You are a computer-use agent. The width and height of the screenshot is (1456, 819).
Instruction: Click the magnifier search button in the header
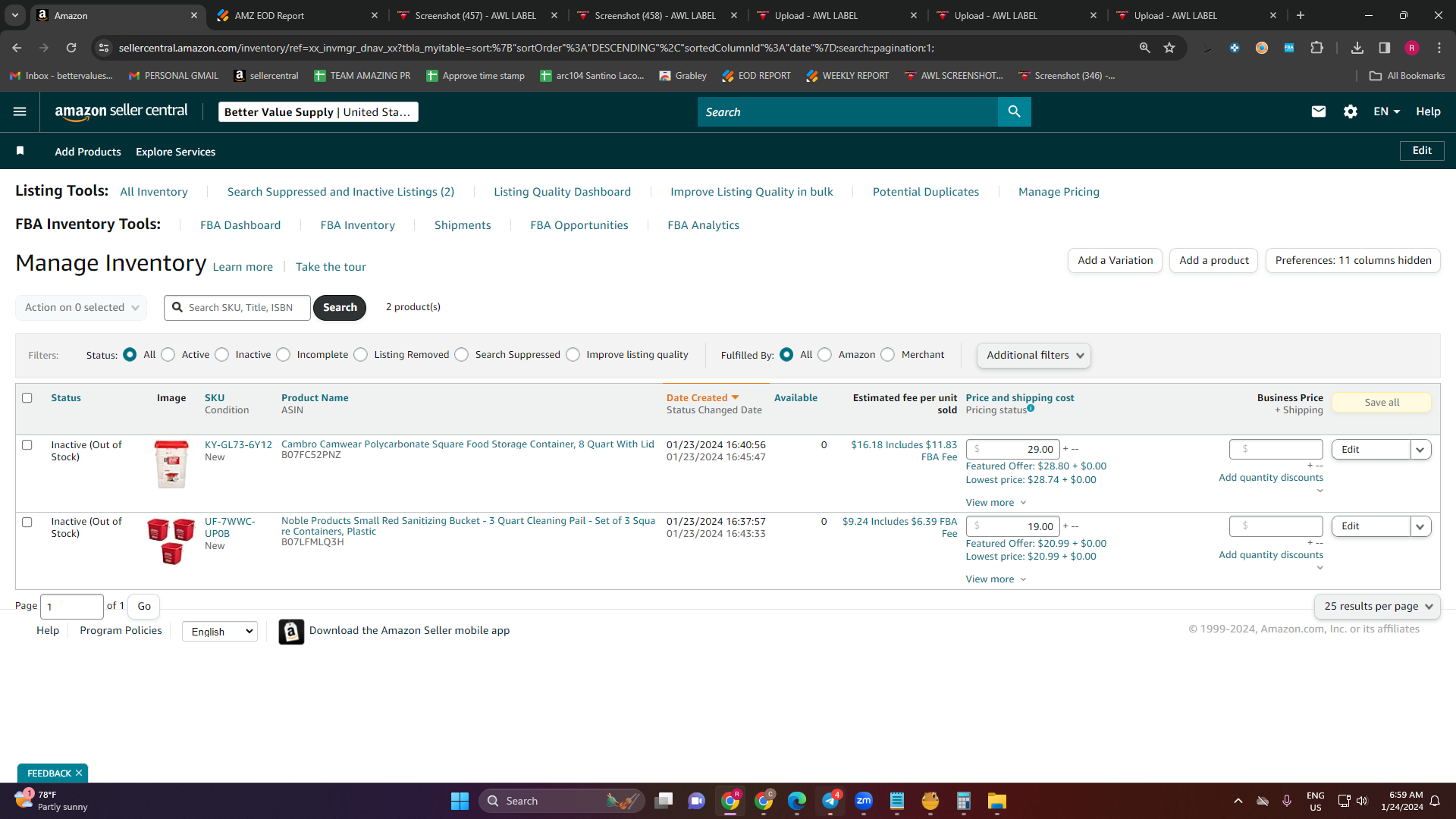point(1014,111)
